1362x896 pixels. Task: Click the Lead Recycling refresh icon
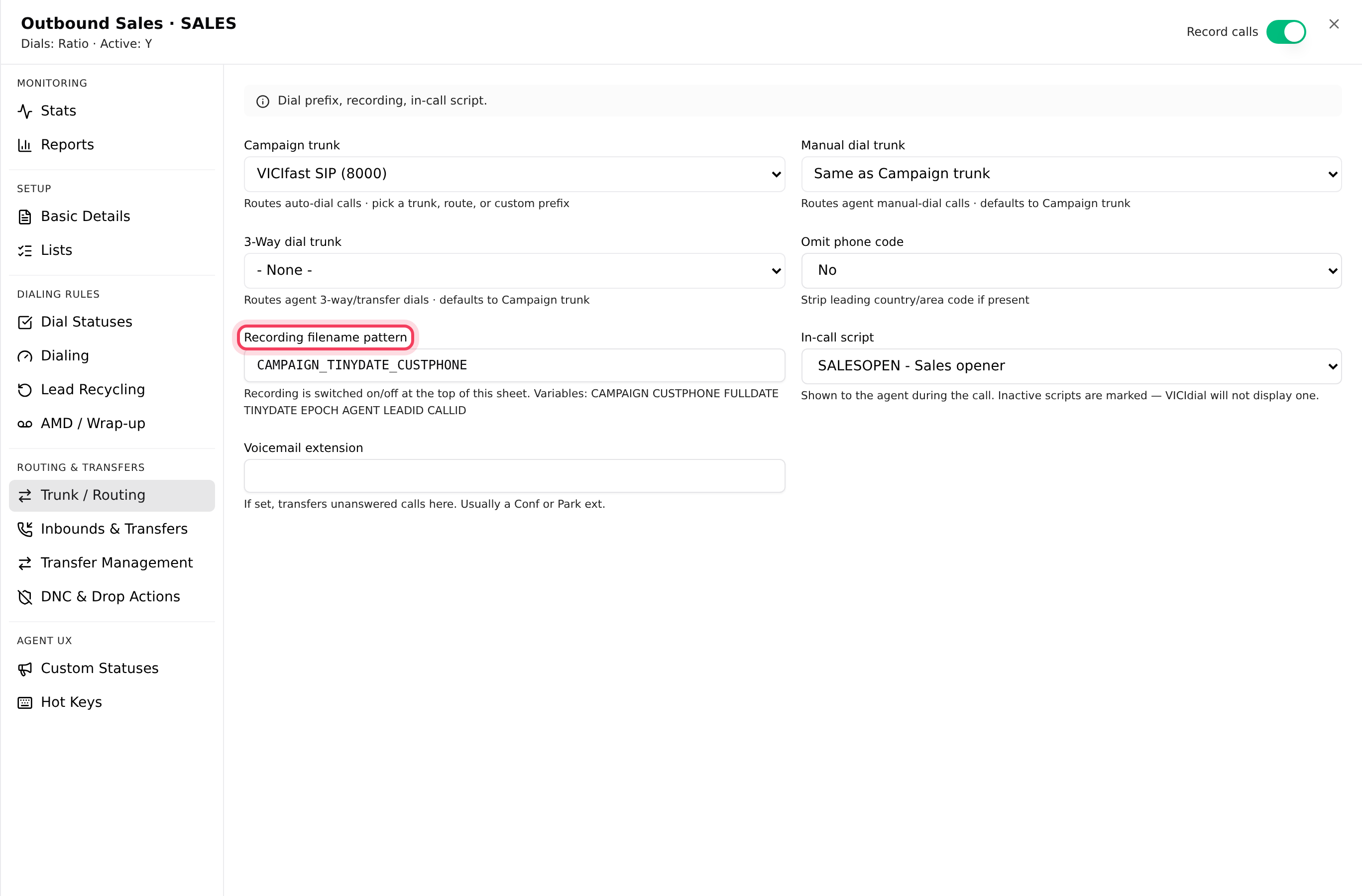[24, 390]
